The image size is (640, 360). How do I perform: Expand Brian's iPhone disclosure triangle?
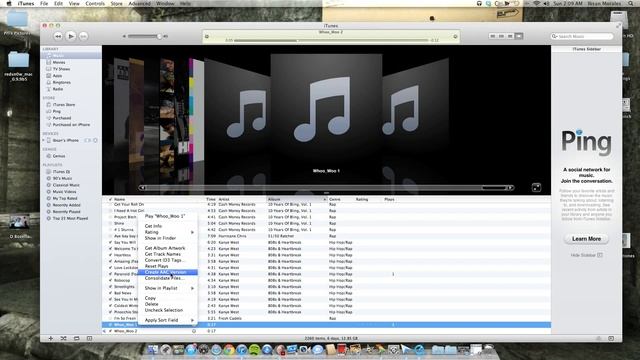click(x=44, y=140)
